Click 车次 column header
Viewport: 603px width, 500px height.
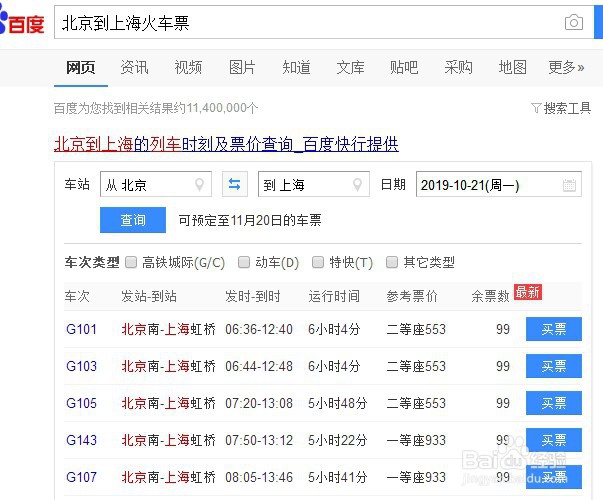click(77, 296)
